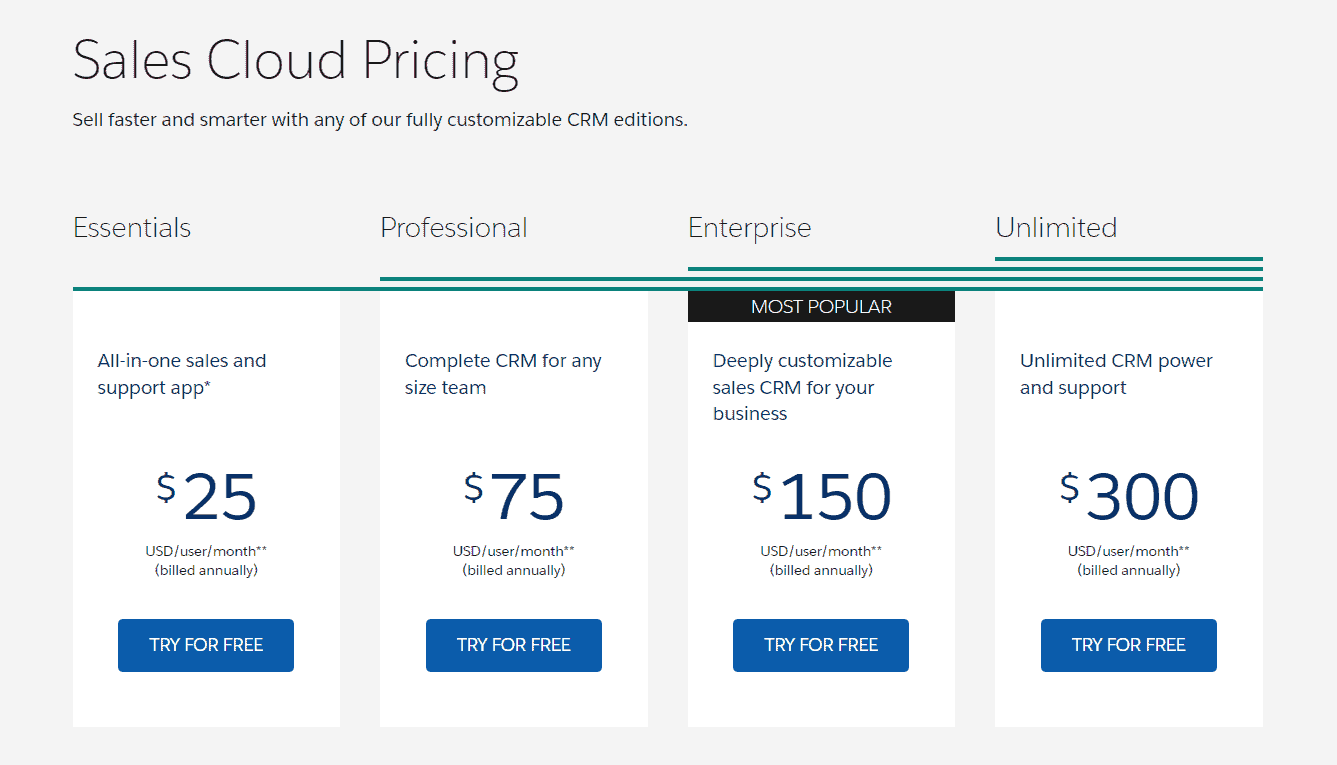Click the $150 Enterprise price
1337x765 pixels.
click(x=822, y=497)
